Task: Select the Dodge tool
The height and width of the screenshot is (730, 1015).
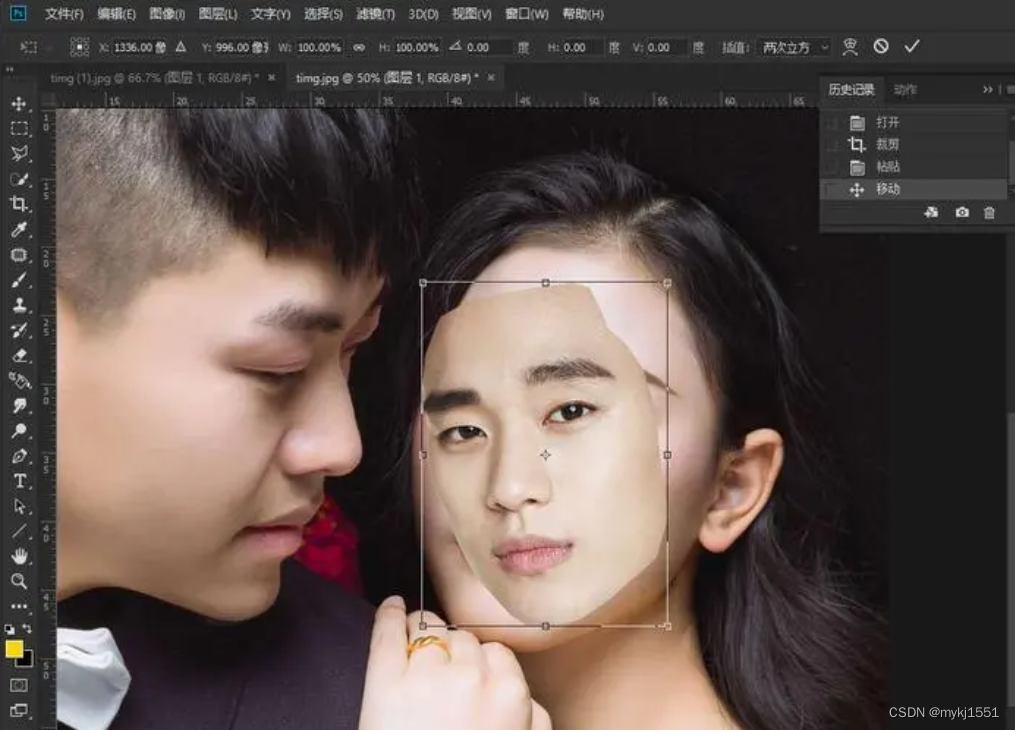Action: coord(19,431)
